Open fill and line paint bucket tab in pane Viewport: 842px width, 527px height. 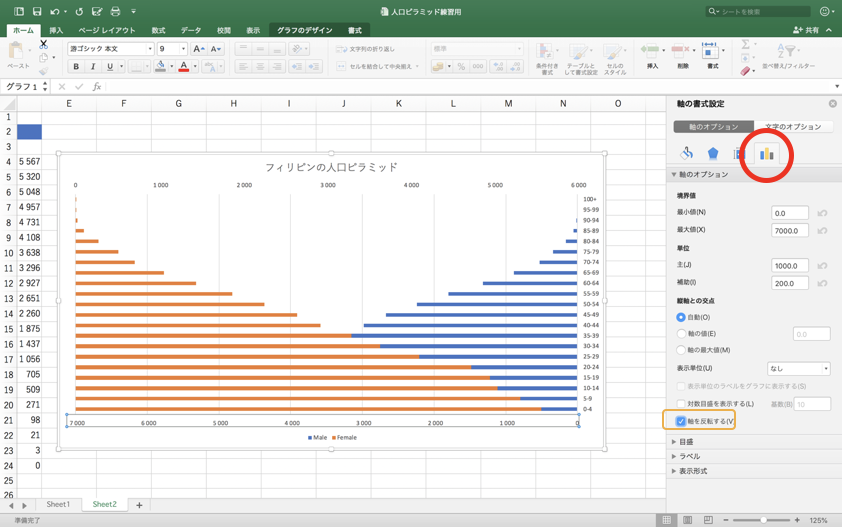tap(687, 154)
